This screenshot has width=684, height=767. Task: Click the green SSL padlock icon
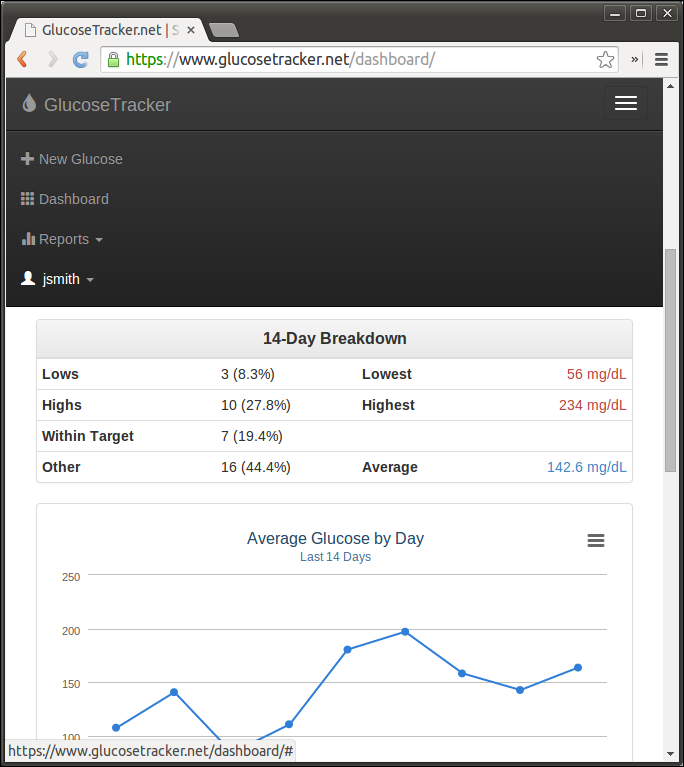[113, 60]
